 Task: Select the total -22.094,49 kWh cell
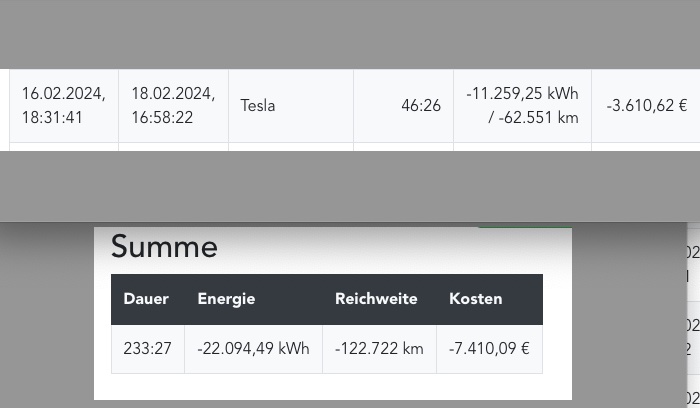254,349
